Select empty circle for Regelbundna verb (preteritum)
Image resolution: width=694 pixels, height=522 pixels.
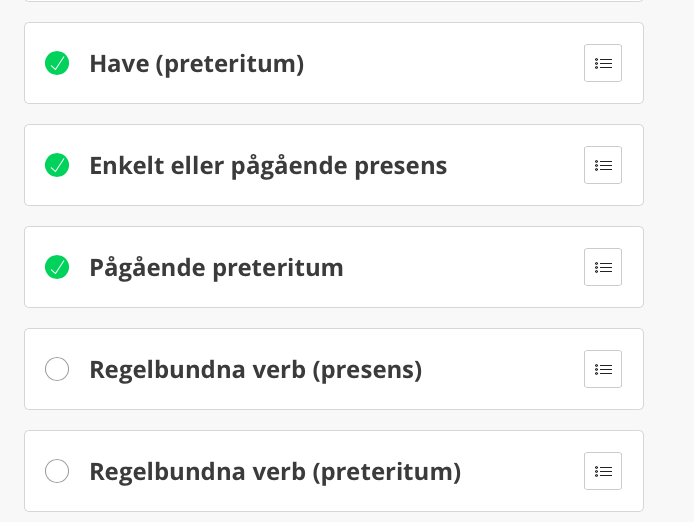coord(57,471)
